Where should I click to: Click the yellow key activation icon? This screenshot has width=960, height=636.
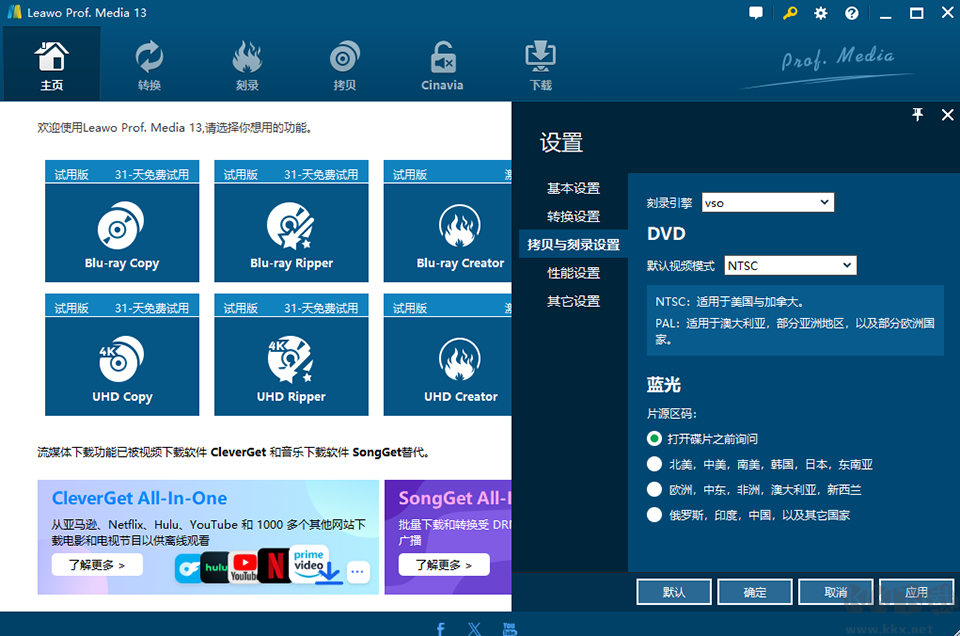(x=790, y=13)
